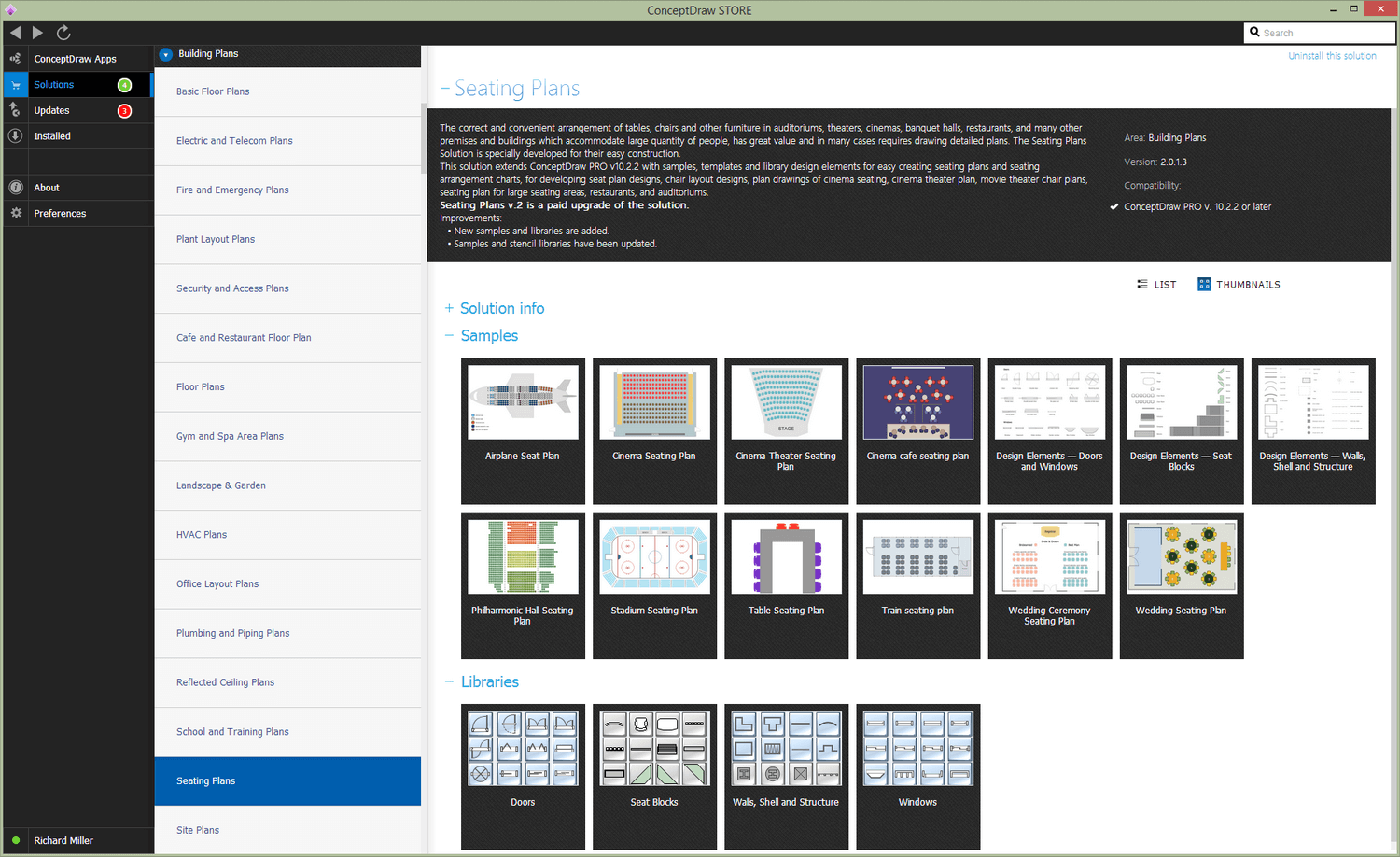The image size is (1400, 857).
Task: Click the refresh icon in toolbar
Action: point(63,33)
